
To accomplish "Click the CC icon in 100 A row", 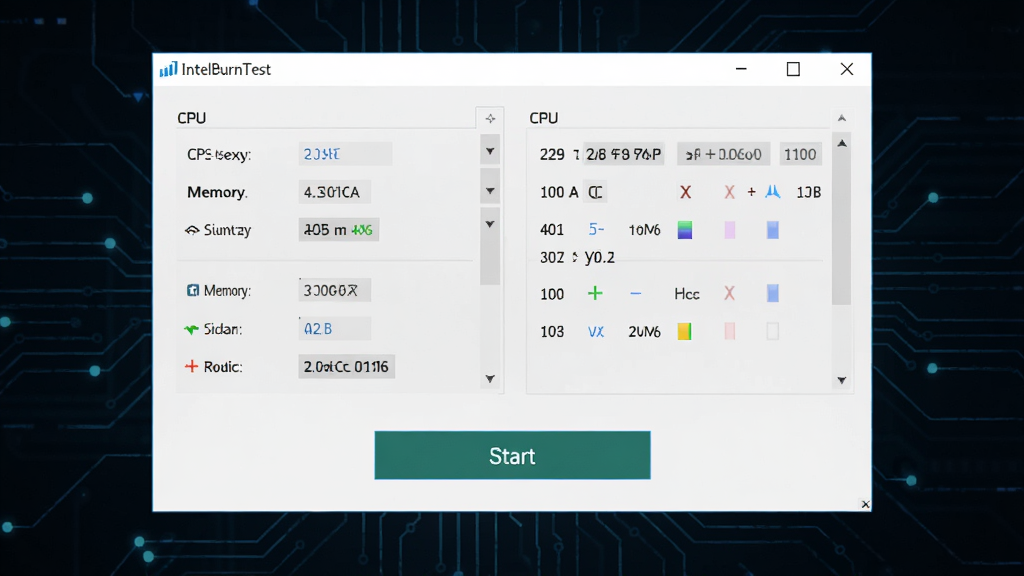I will (596, 192).
